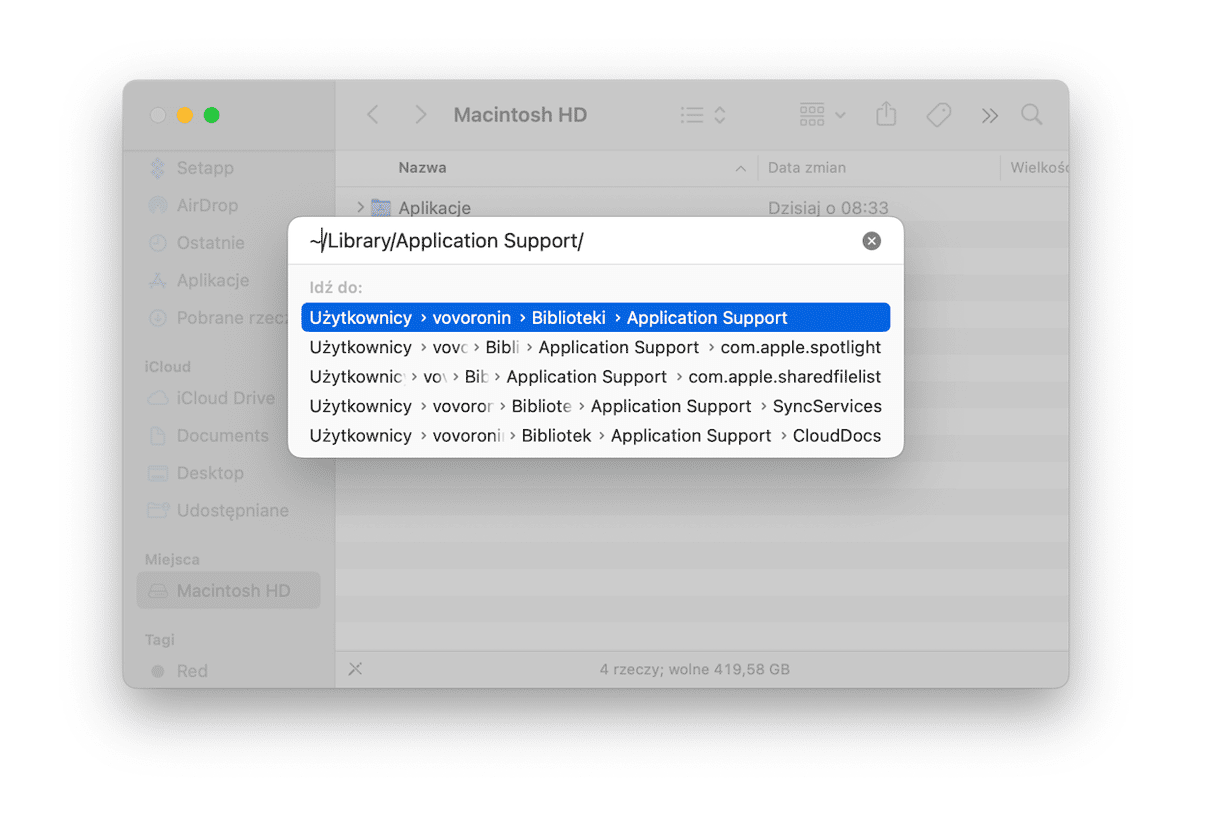1216x815 pixels.
Task: Expand the Aplikacje folder disclosure arrow
Action: pyautogui.click(x=361, y=208)
